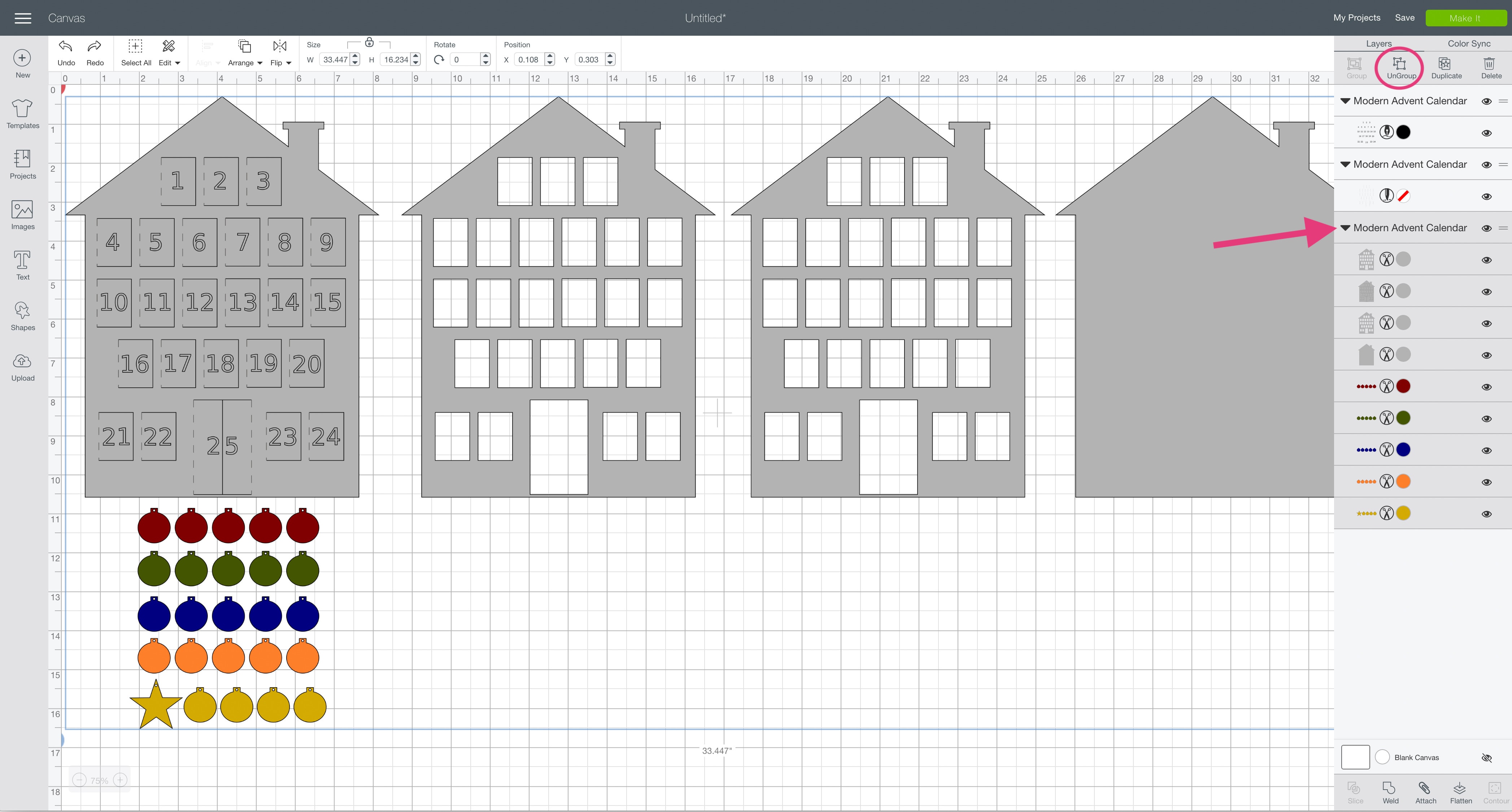Click the Flatten tool icon

(1460, 788)
